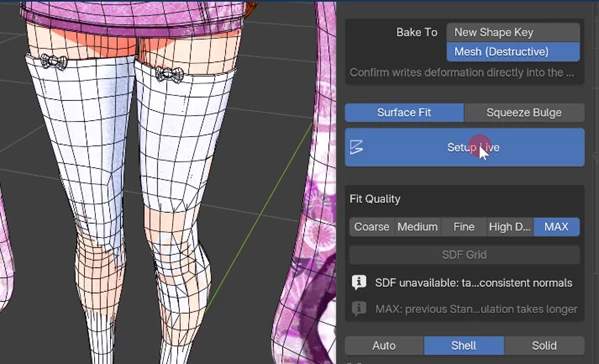Select the Solid collision mode
The width and height of the screenshot is (599, 364).
click(544, 346)
